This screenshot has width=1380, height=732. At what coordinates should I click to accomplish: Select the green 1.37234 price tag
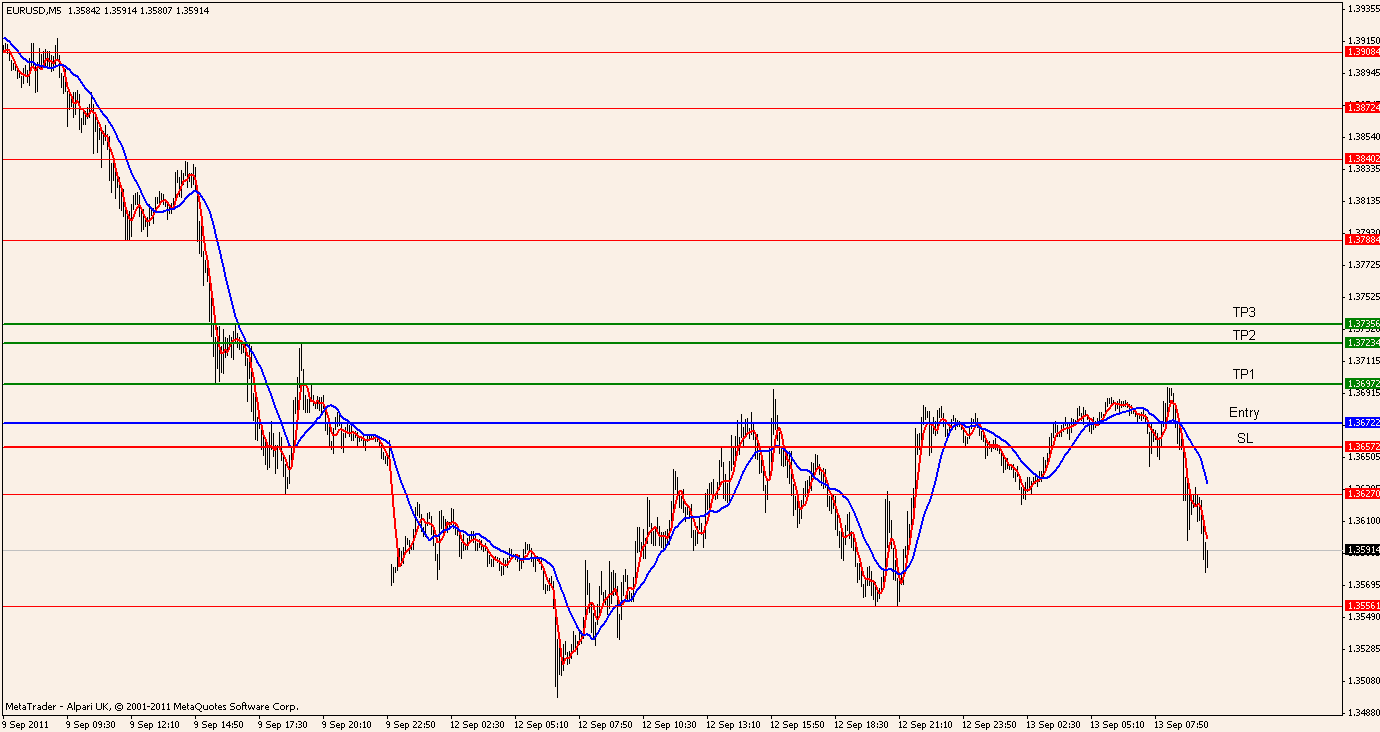[1362, 342]
